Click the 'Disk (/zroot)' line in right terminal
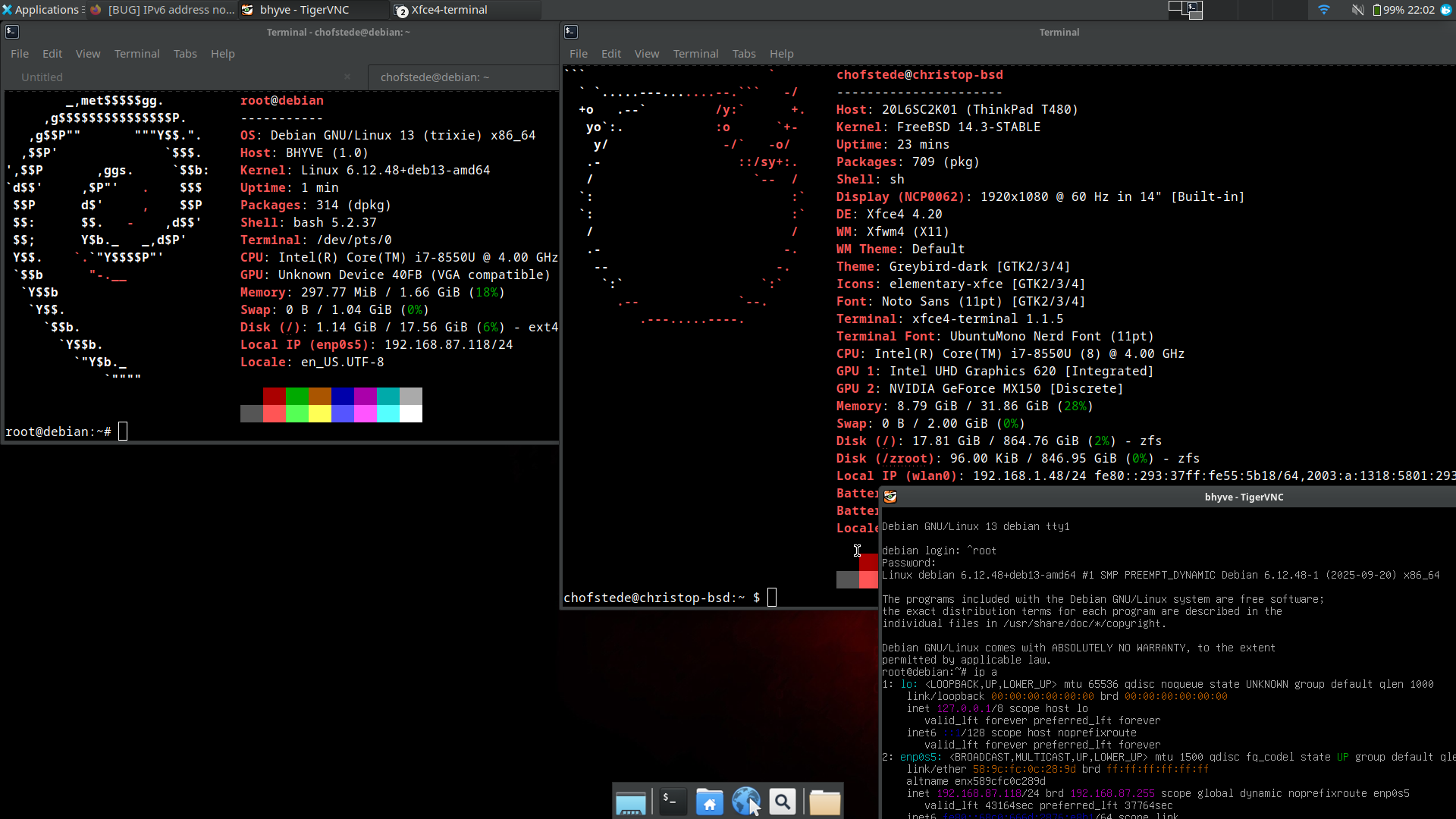The image size is (1456, 819). click(1018, 458)
